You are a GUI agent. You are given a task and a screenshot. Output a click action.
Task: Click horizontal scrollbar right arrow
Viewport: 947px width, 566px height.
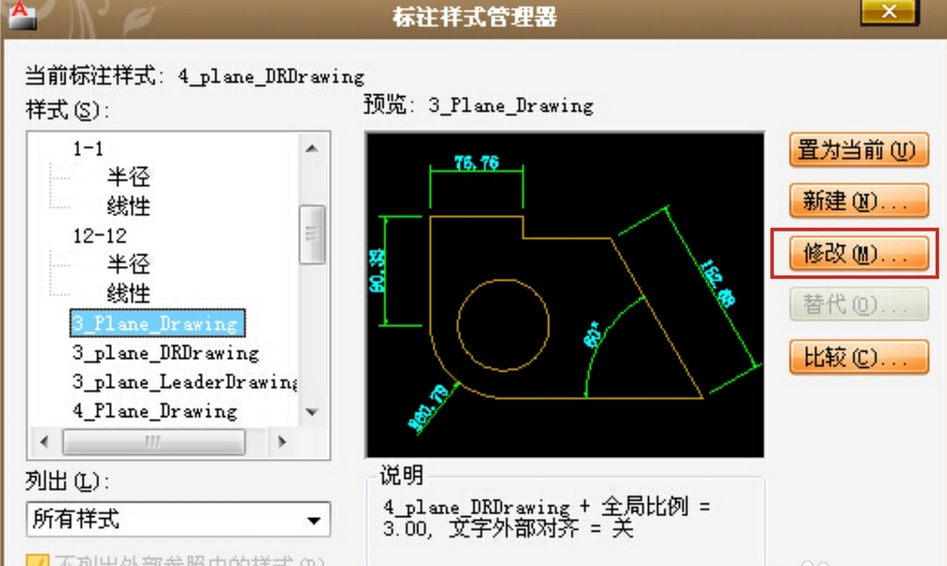coord(282,441)
